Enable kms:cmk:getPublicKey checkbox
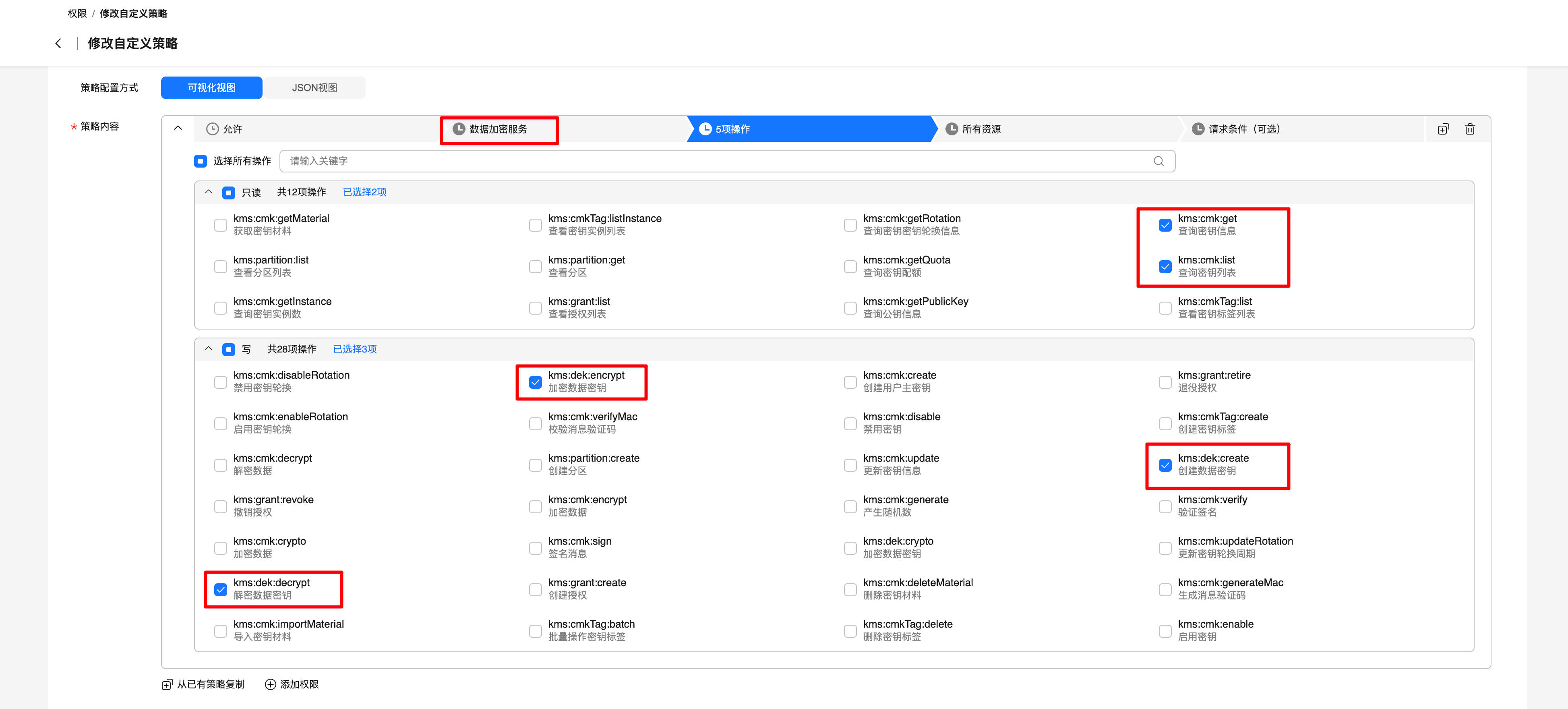The image size is (1568, 709). point(850,308)
